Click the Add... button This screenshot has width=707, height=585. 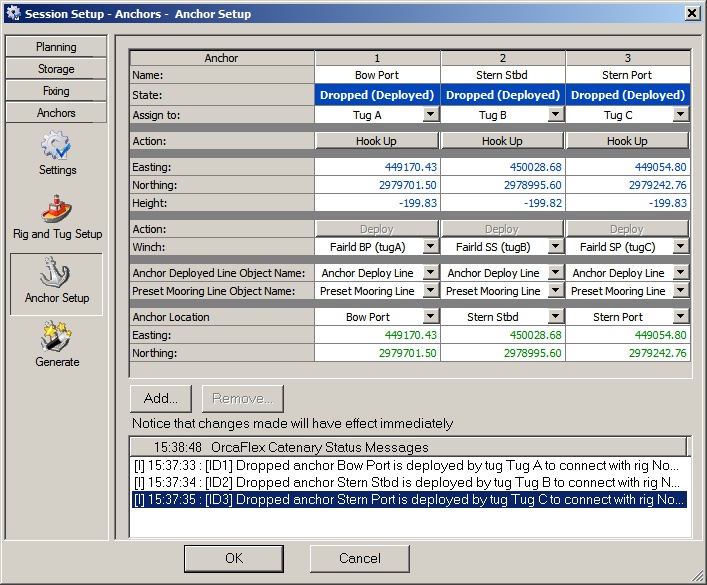(160, 398)
